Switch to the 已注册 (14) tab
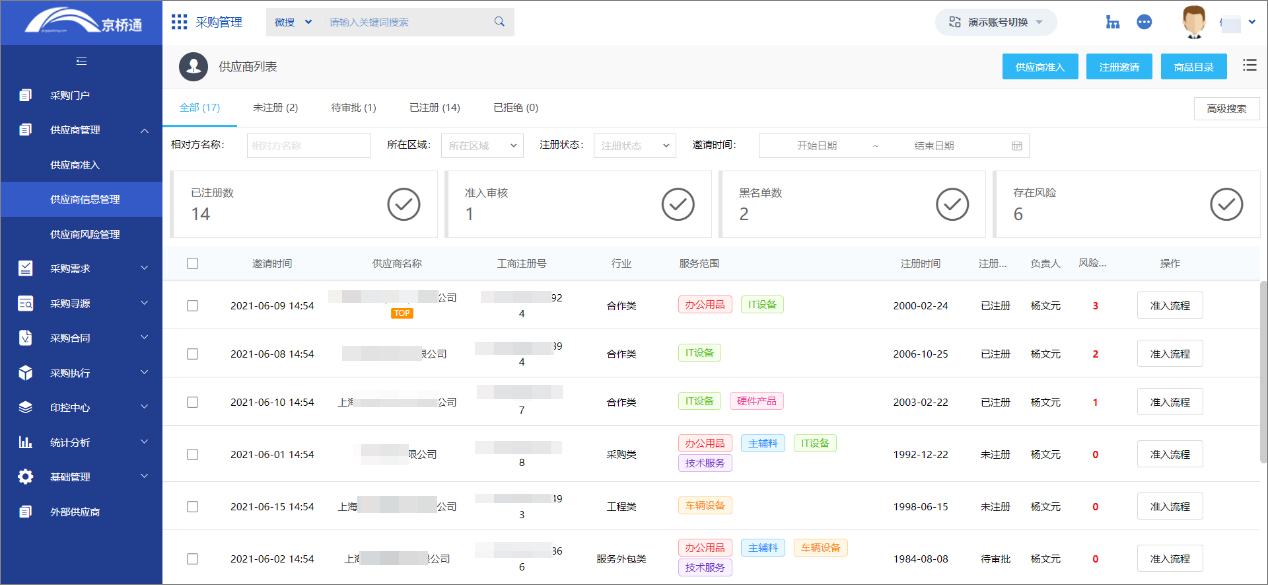Image resolution: width=1268 pixels, height=585 pixels. click(434, 107)
